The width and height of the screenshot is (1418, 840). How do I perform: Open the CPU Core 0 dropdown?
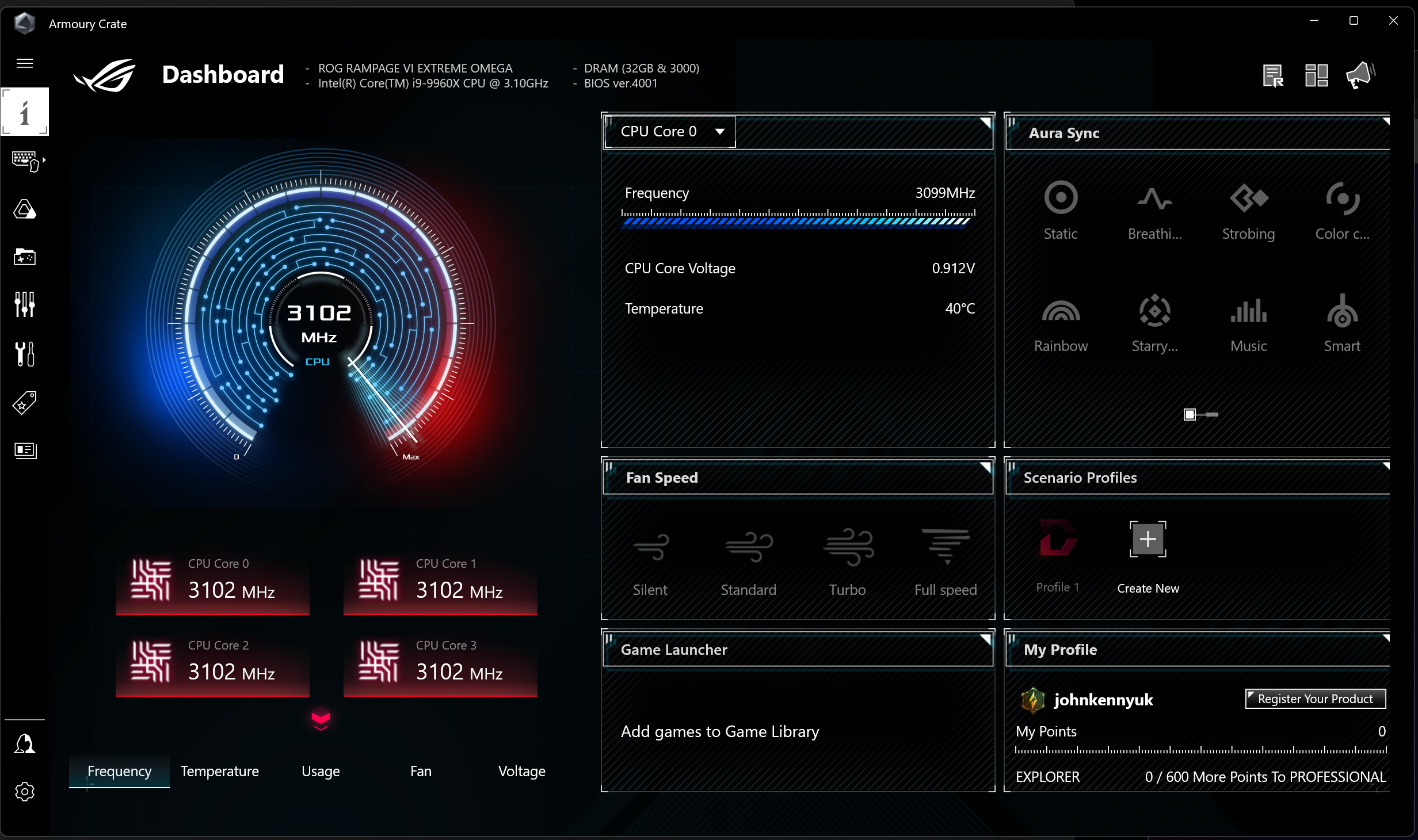(x=670, y=132)
